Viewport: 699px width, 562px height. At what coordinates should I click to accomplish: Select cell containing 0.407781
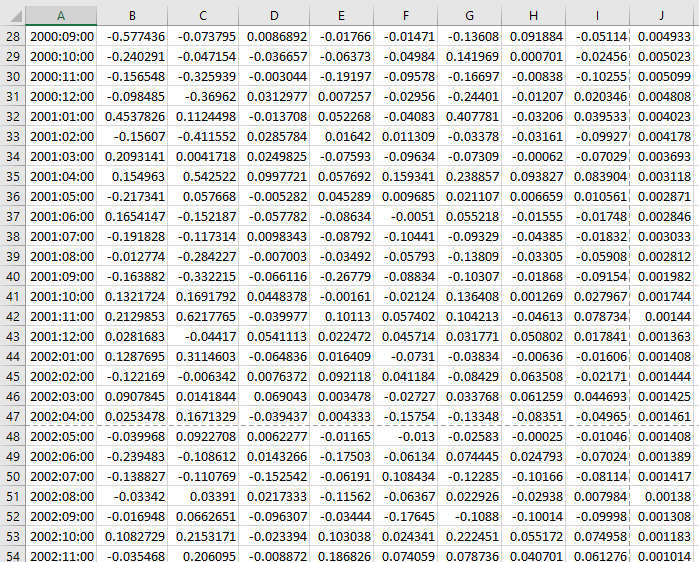tap(469, 116)
